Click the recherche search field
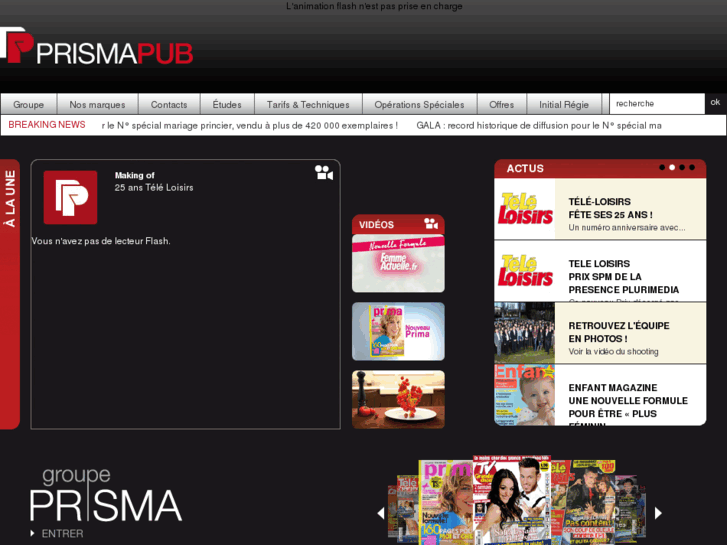727x545 pixels. 657,104
